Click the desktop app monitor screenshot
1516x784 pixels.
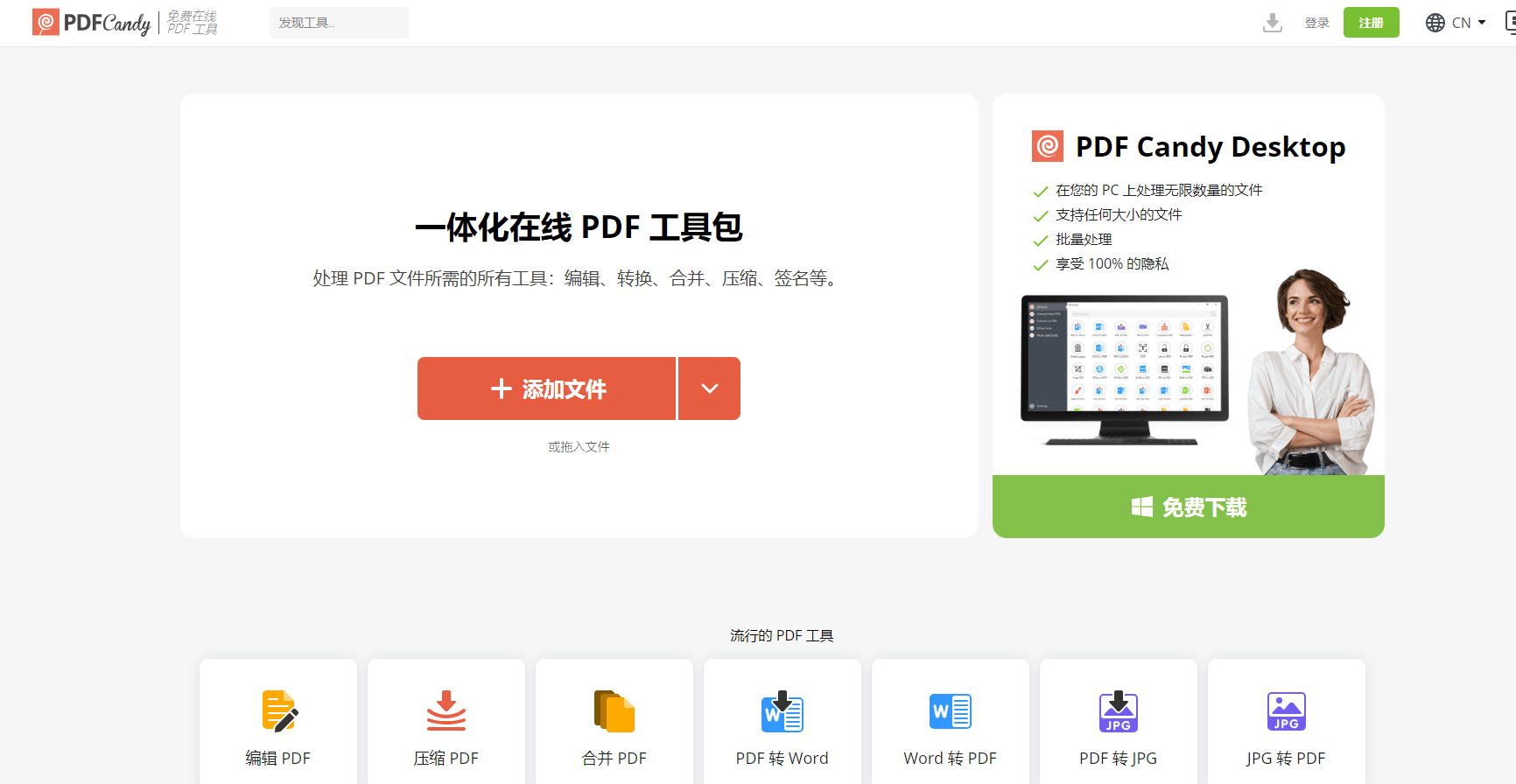1125,369
